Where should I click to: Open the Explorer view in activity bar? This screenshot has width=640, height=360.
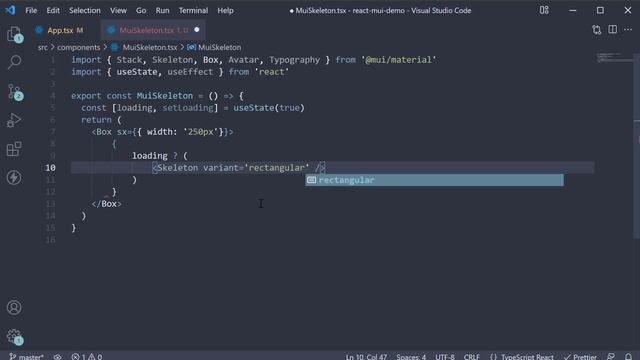pos(14,34)
